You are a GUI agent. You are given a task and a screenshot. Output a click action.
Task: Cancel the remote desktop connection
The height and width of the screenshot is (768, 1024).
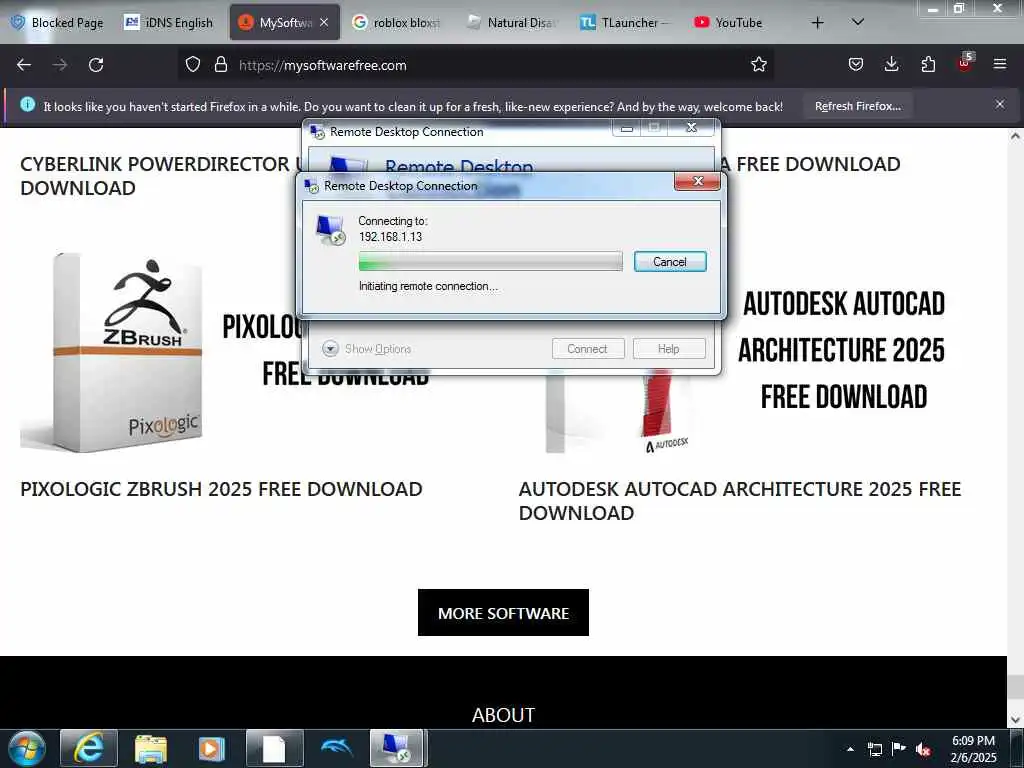click(670, 261)
